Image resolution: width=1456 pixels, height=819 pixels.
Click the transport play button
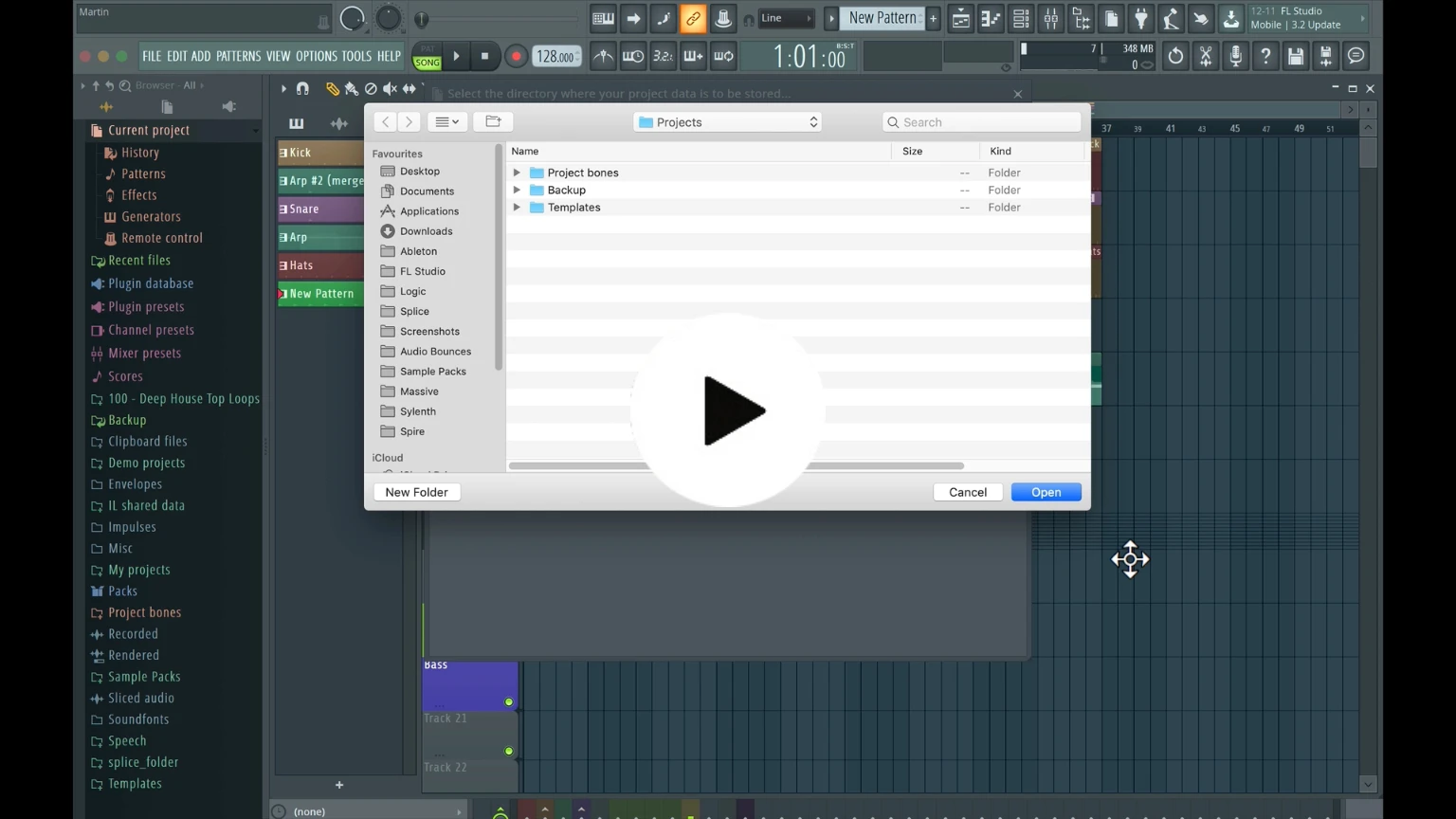(457, 56)
